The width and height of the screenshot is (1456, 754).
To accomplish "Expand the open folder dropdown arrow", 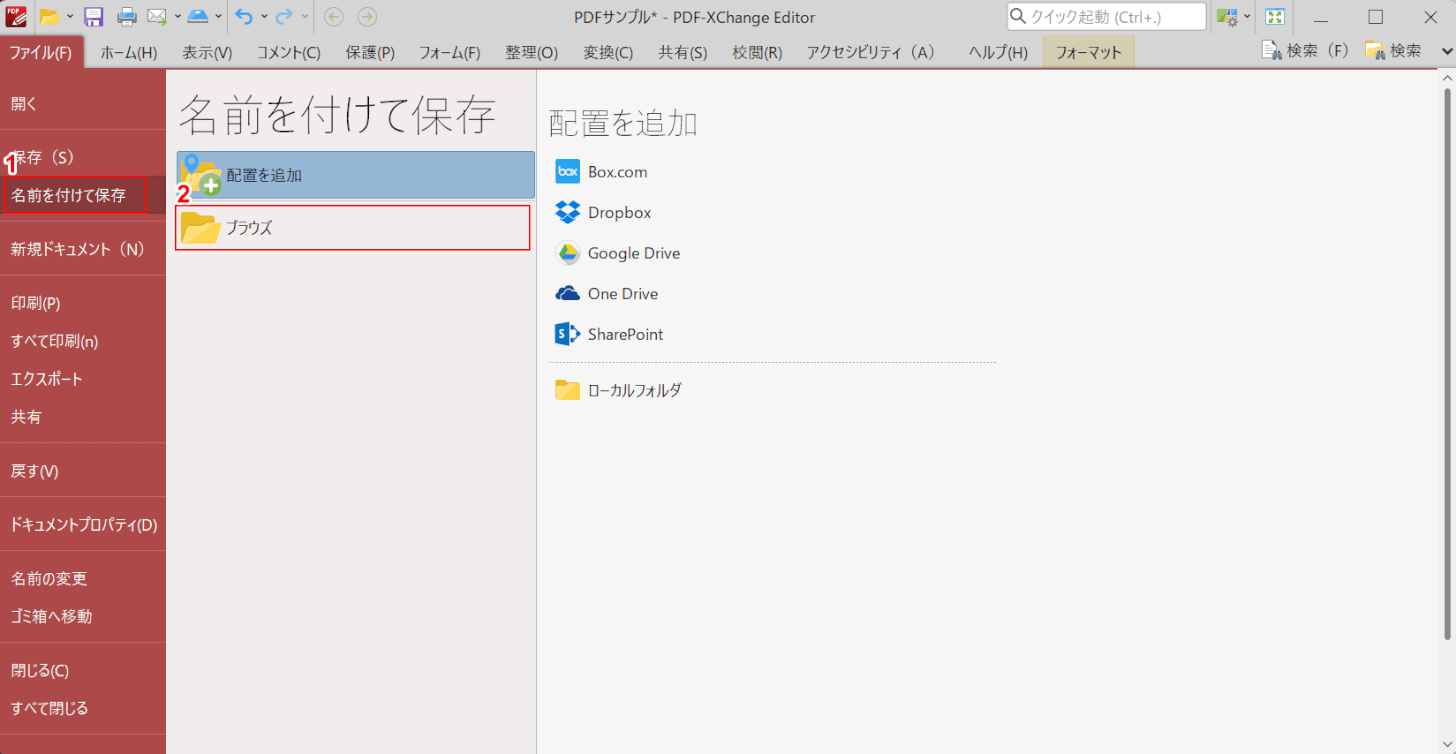I will coord(70,17).
